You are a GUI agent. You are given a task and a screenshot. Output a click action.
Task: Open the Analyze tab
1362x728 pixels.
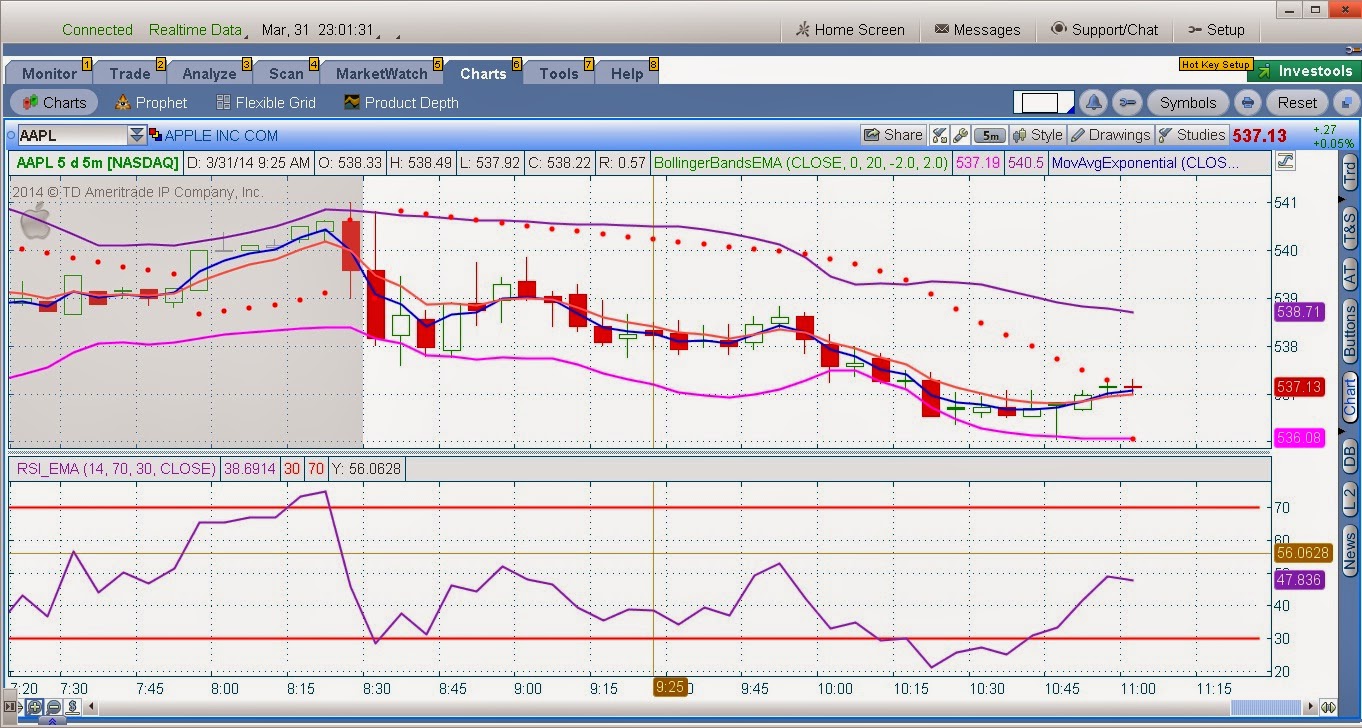point(210,73)
